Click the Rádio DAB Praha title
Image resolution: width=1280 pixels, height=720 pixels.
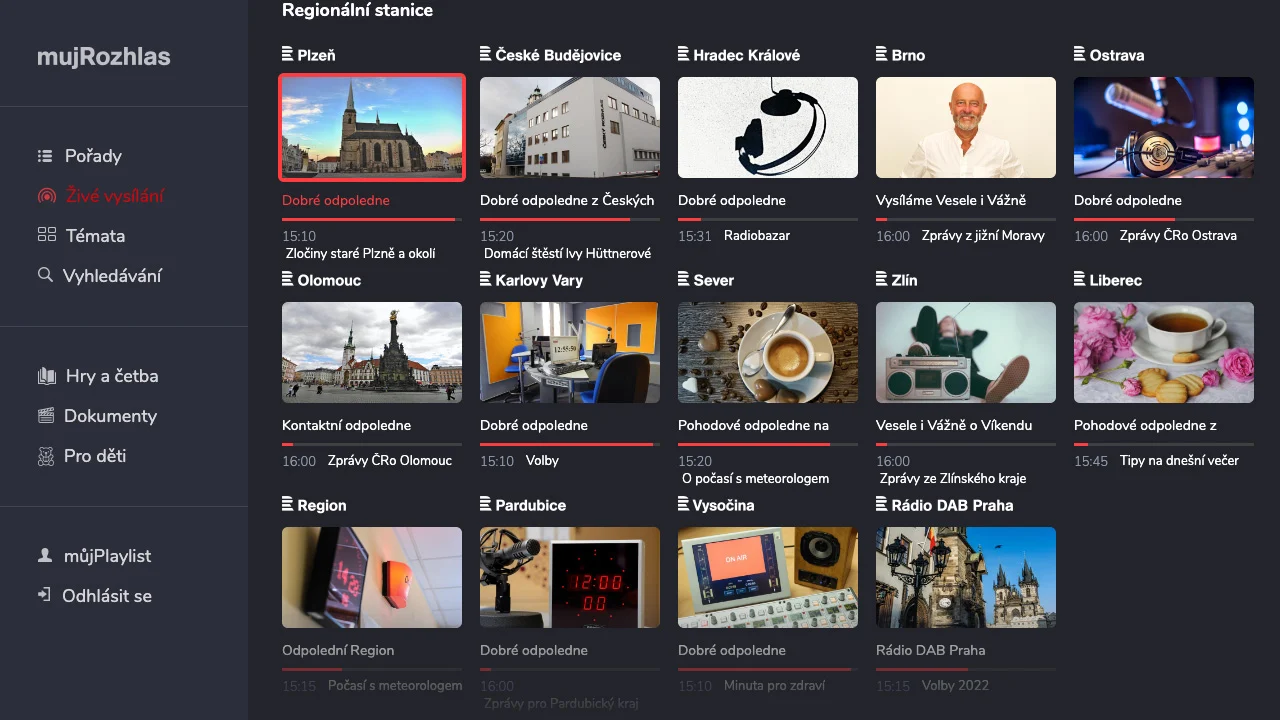pos(929,650)
